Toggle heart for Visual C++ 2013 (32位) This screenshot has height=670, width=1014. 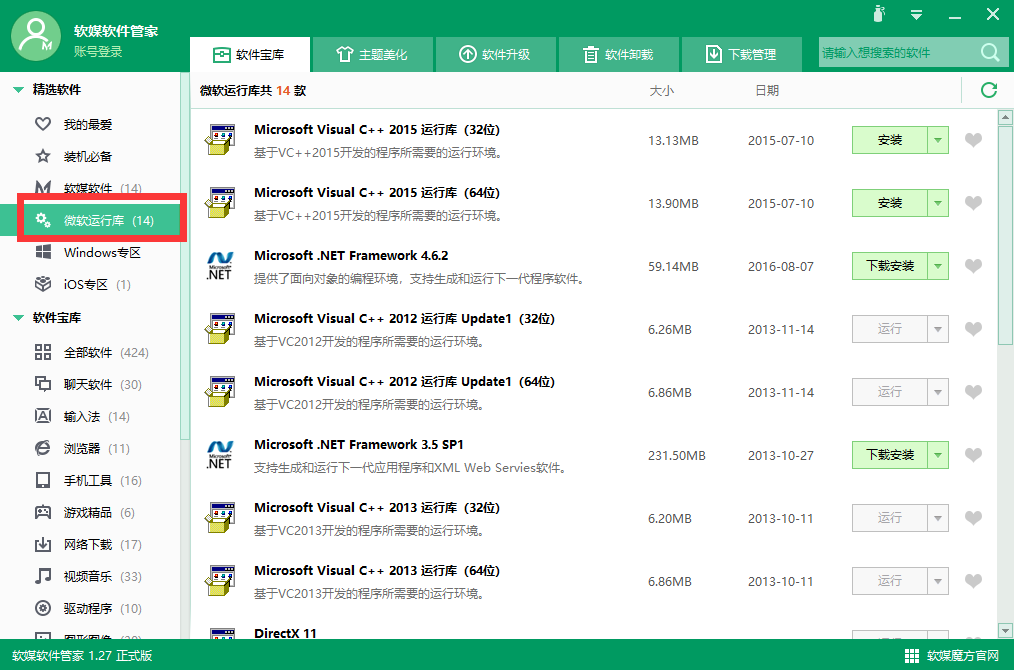pyautogui.click(x=973, y=518)
